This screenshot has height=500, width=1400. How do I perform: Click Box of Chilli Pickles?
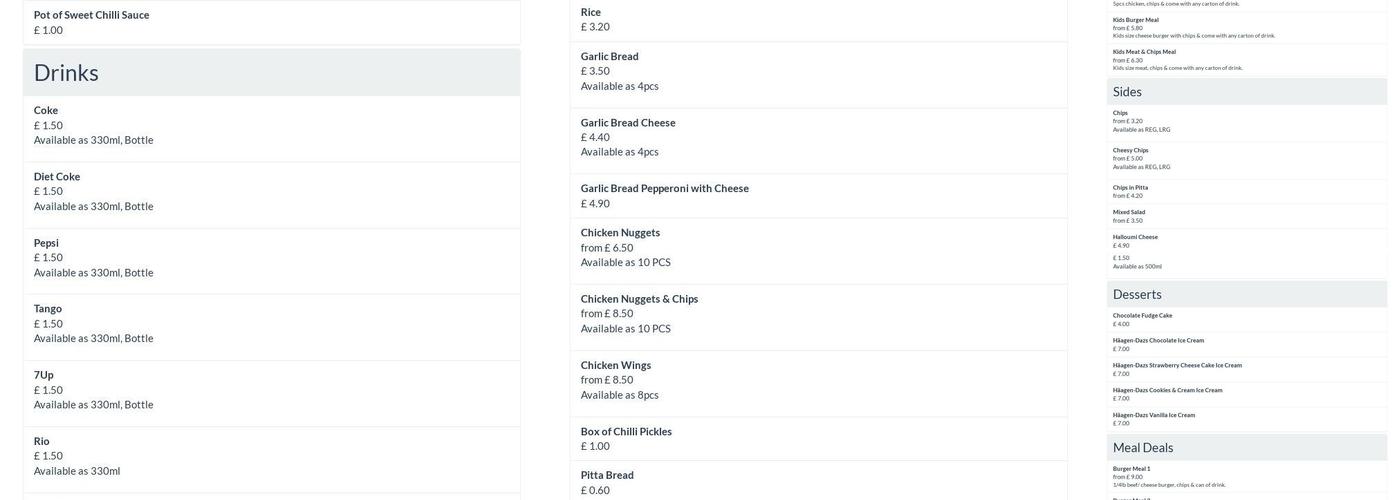click(x=626, y=432)
